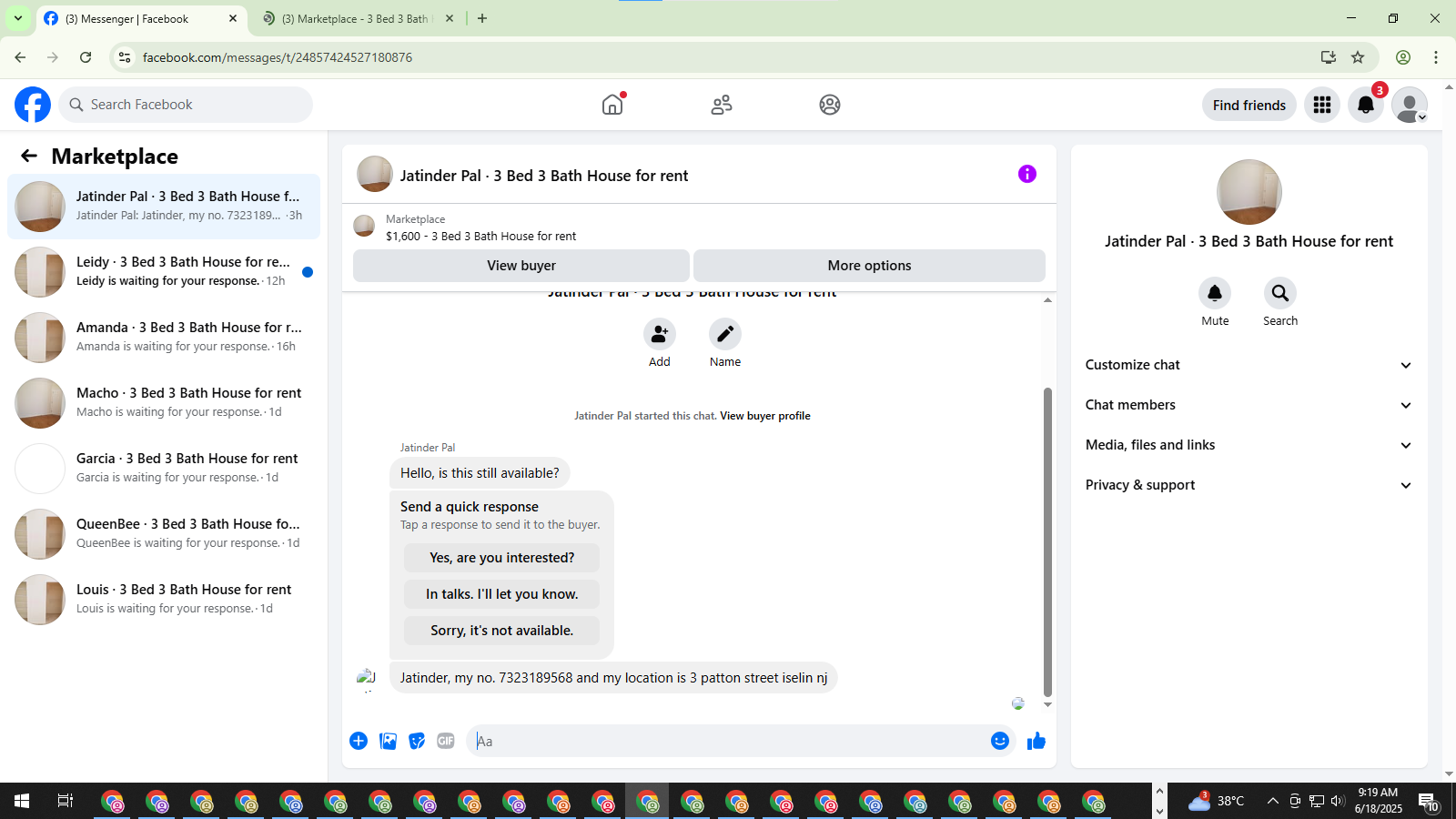Screen dimensions: 1456x819
Task: Click the chat scrollbar down arrow
Action: (1047, 705)
